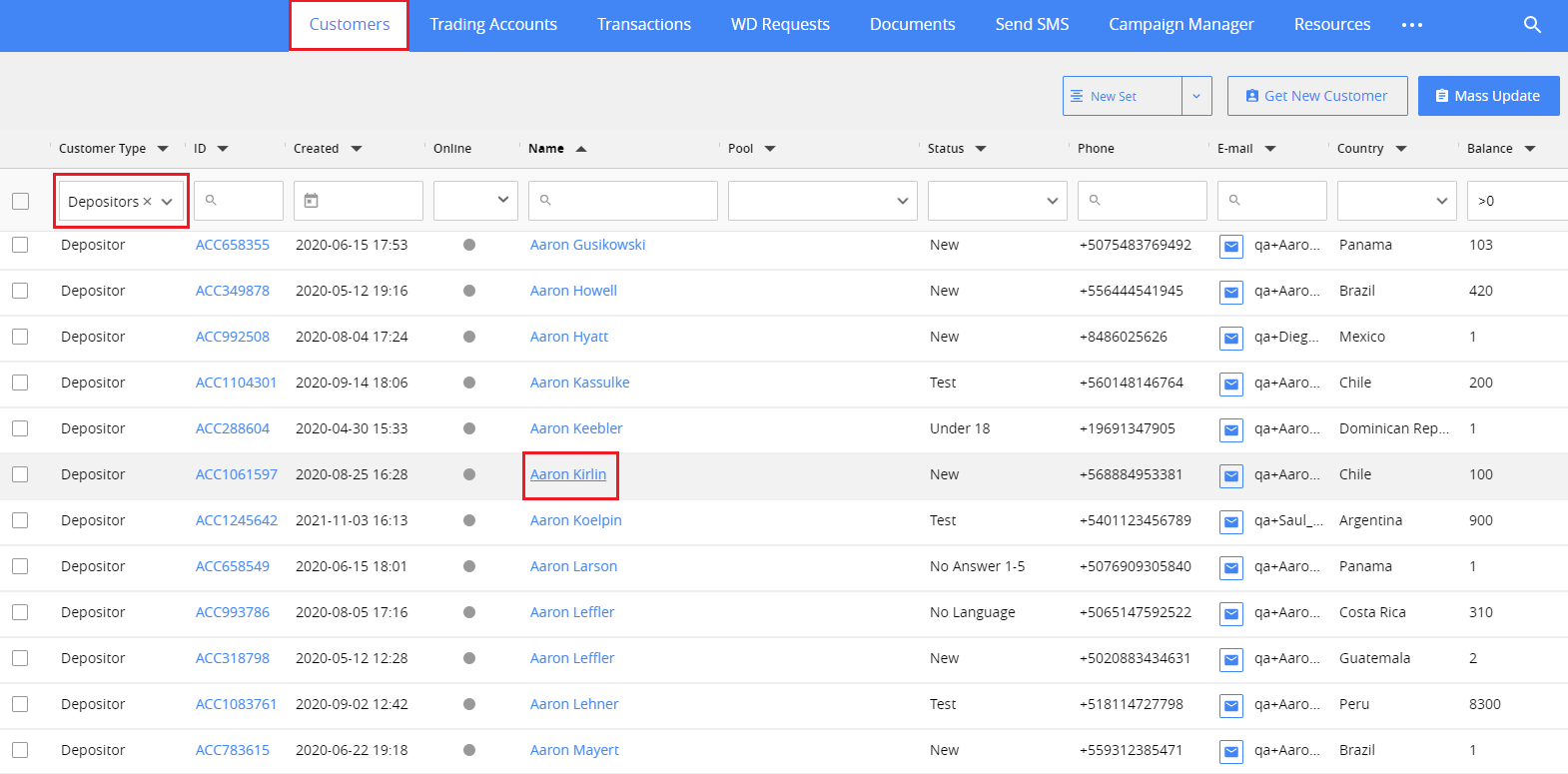The image size is (1568, 774).
Task: Open the Send SMS tab
Action: click(1032, 25)
